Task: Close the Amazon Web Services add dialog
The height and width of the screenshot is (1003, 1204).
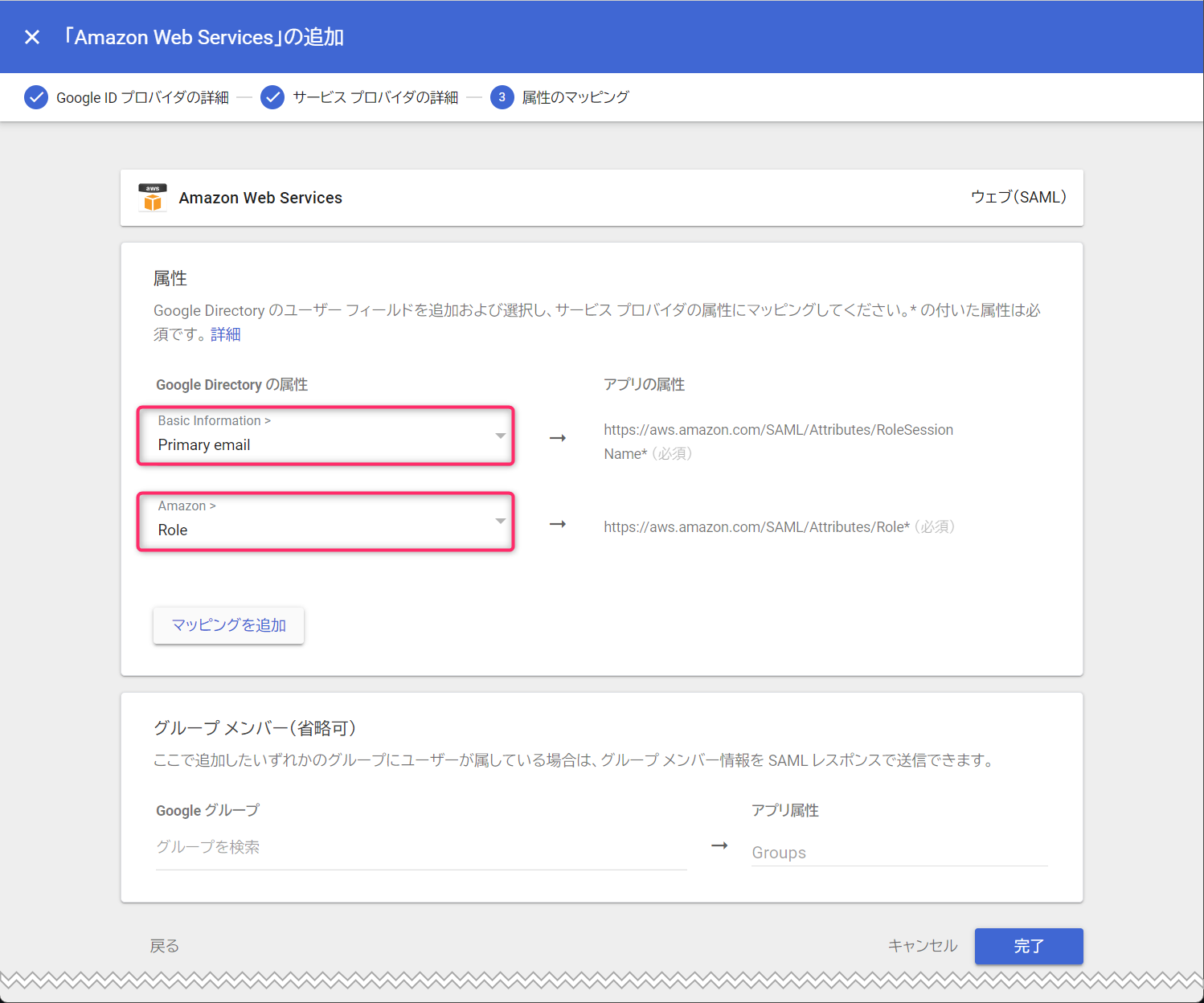Action: click(32, 37)
